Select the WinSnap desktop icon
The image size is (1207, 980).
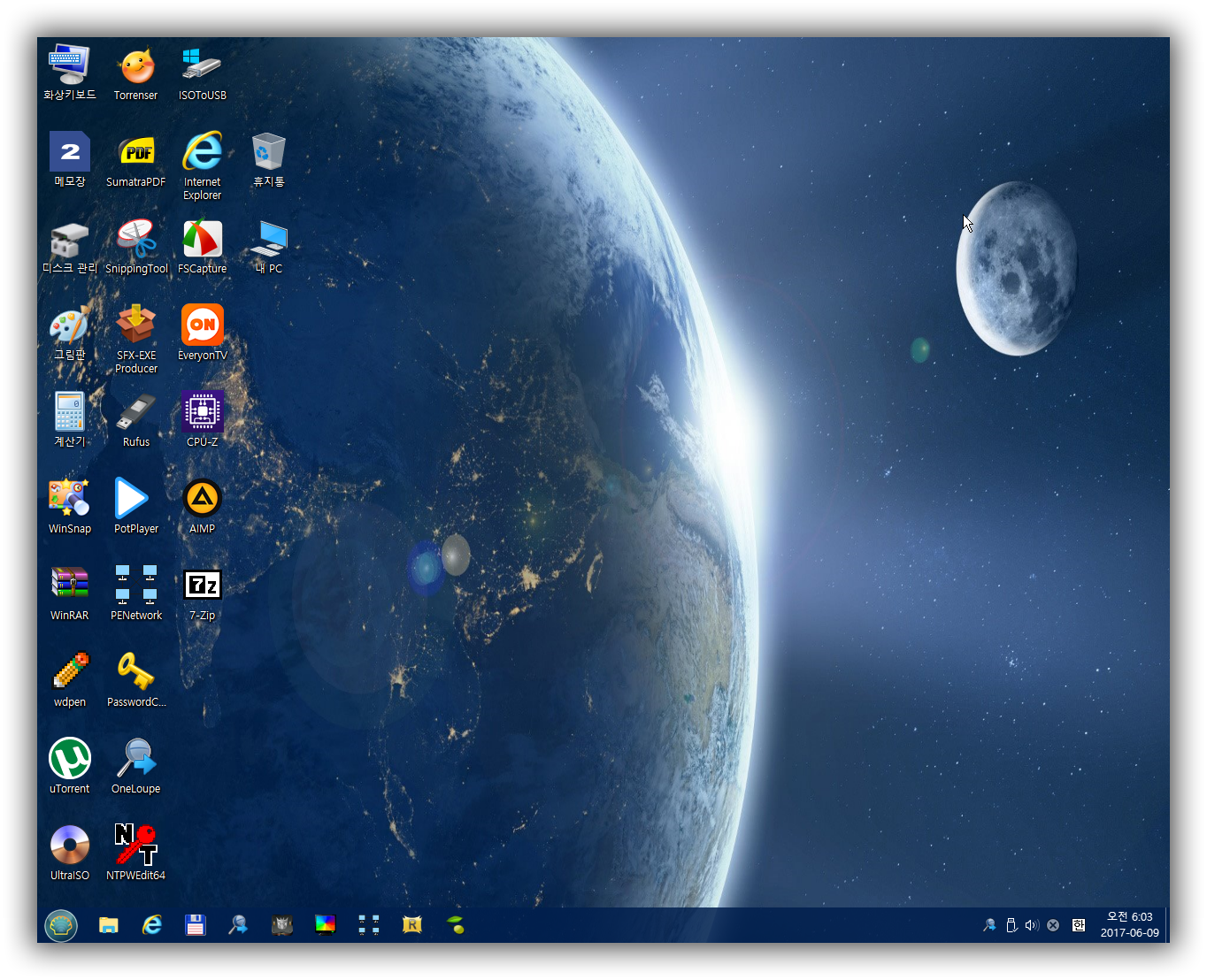[x=70, y=505]
